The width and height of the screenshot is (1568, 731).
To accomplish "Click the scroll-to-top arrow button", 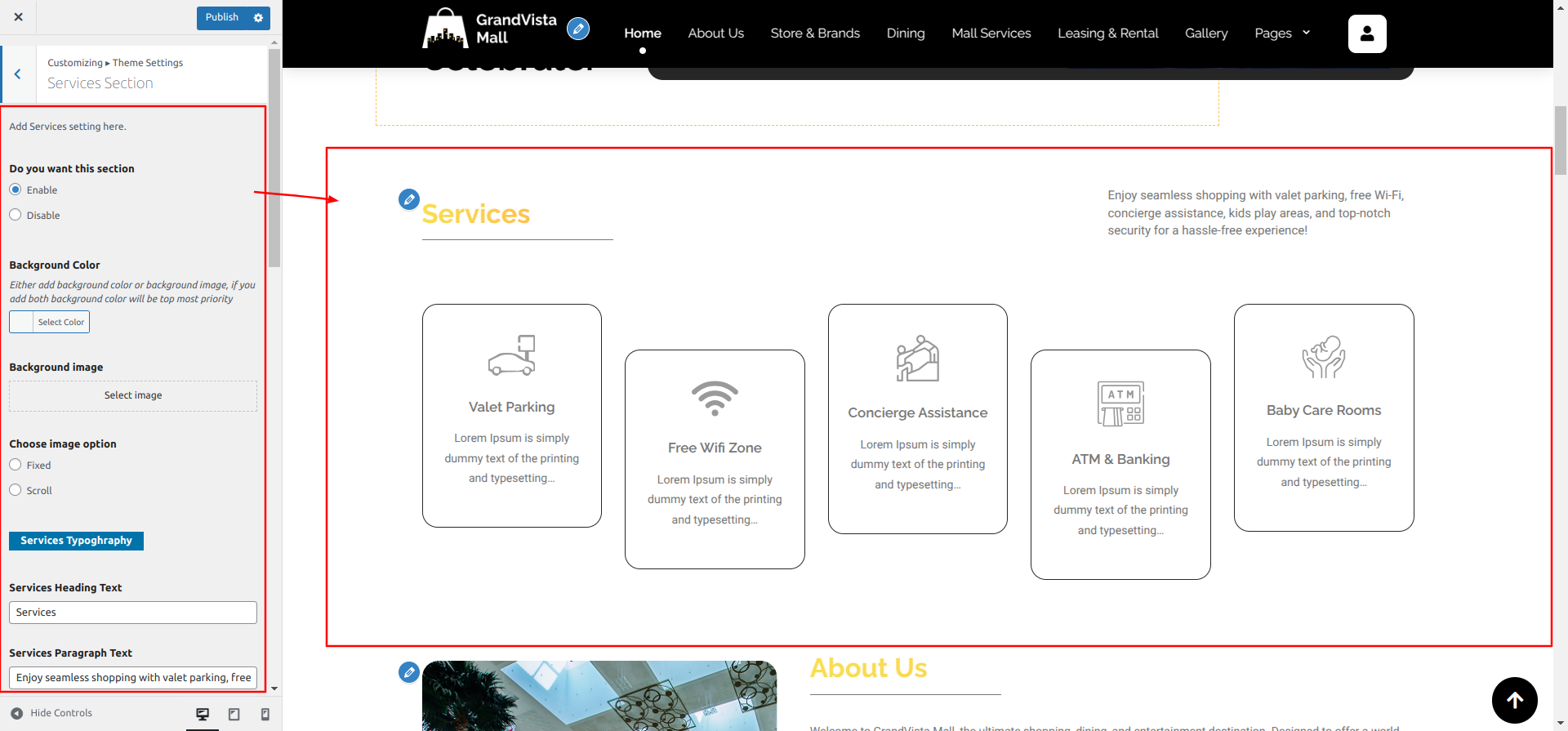I will click(x=1514, y=700).
